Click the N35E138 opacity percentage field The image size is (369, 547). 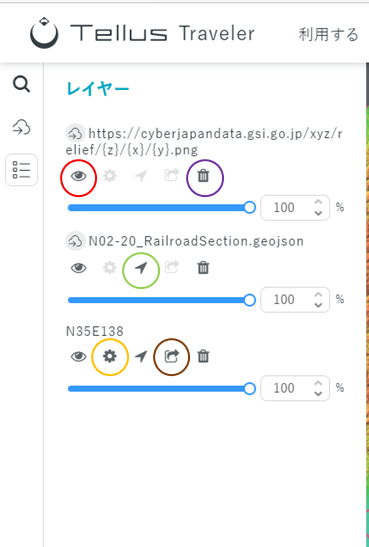tap(295, 388)
